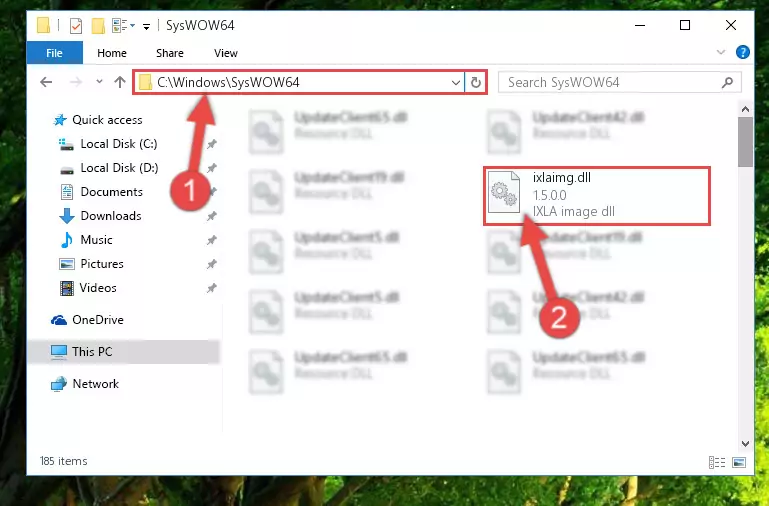Image resolution: width=769 pixels, height=506 pixels.
Task: Open the address bar history dropdown
Action: click(x=456, y=82)
